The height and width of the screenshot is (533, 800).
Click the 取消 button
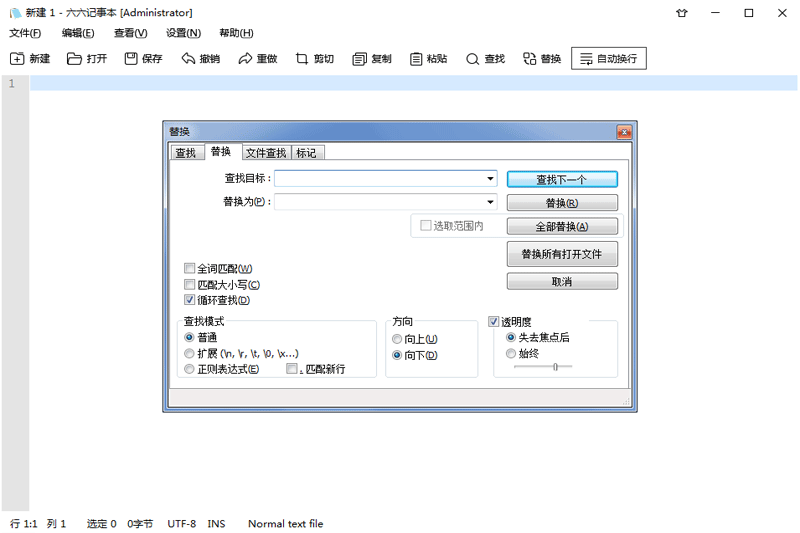click(562, 282)
